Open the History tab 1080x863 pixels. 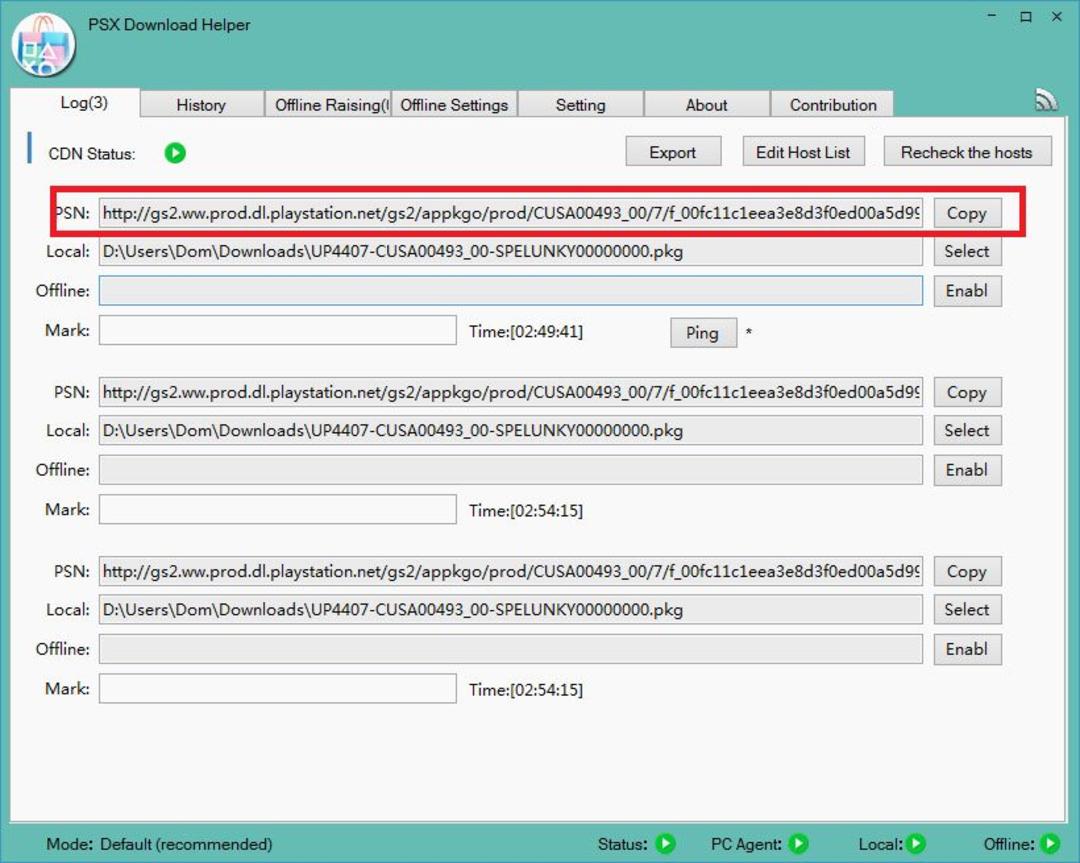(201, 105)
